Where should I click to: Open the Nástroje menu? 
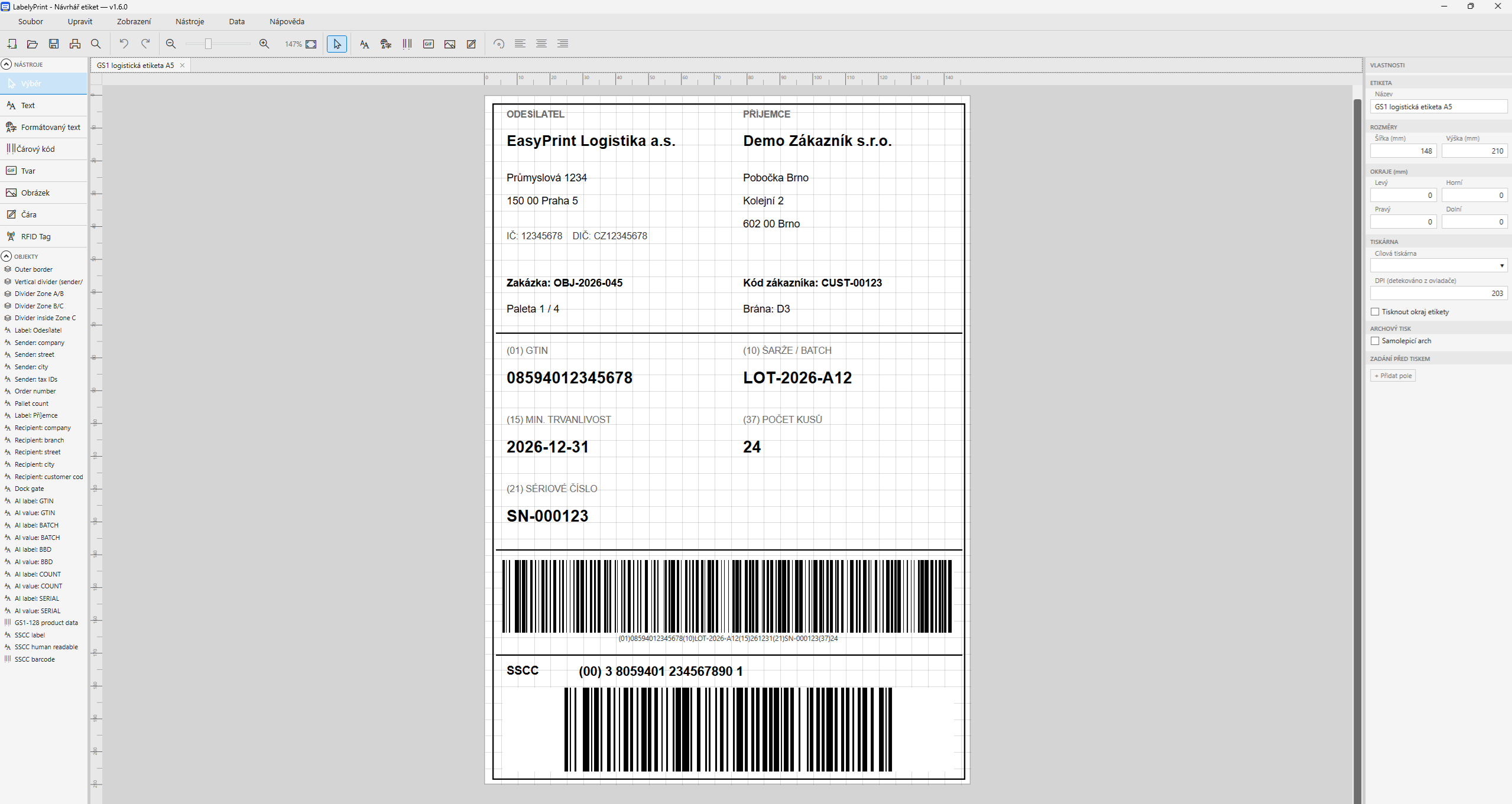coord(190,21)
